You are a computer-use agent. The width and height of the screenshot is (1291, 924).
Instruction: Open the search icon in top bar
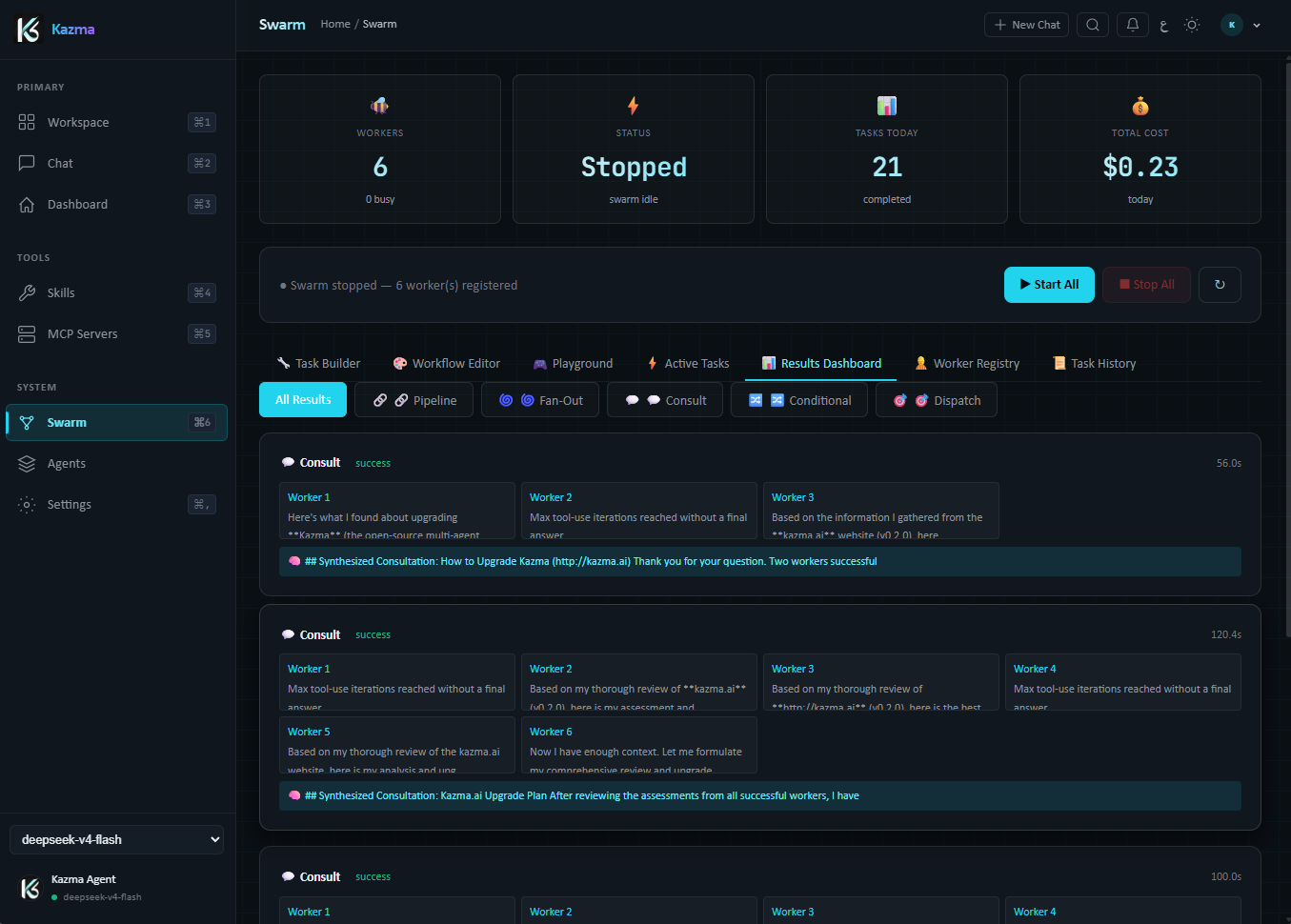[1093, 25]
